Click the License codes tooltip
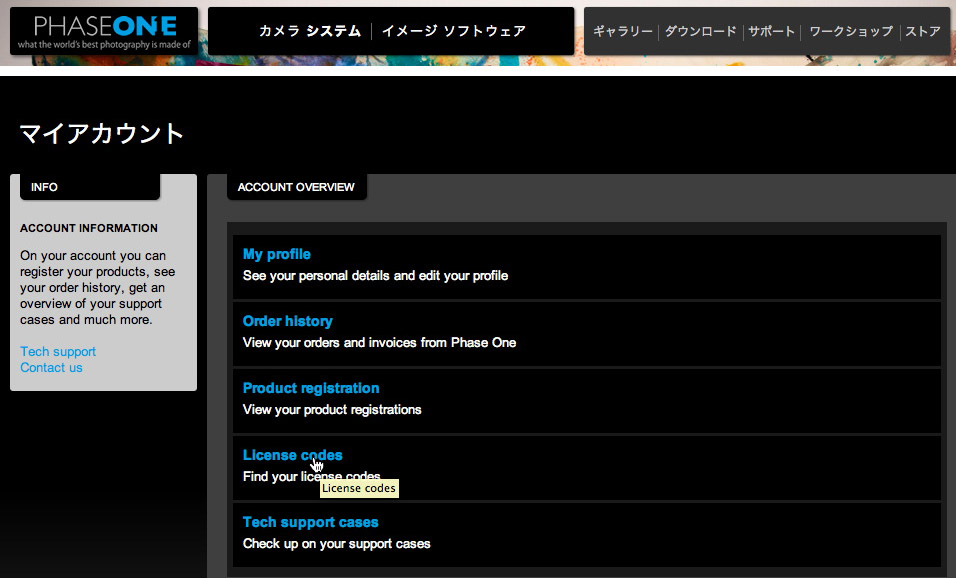This screenshot has width=956, height=578. click(359, 488)
